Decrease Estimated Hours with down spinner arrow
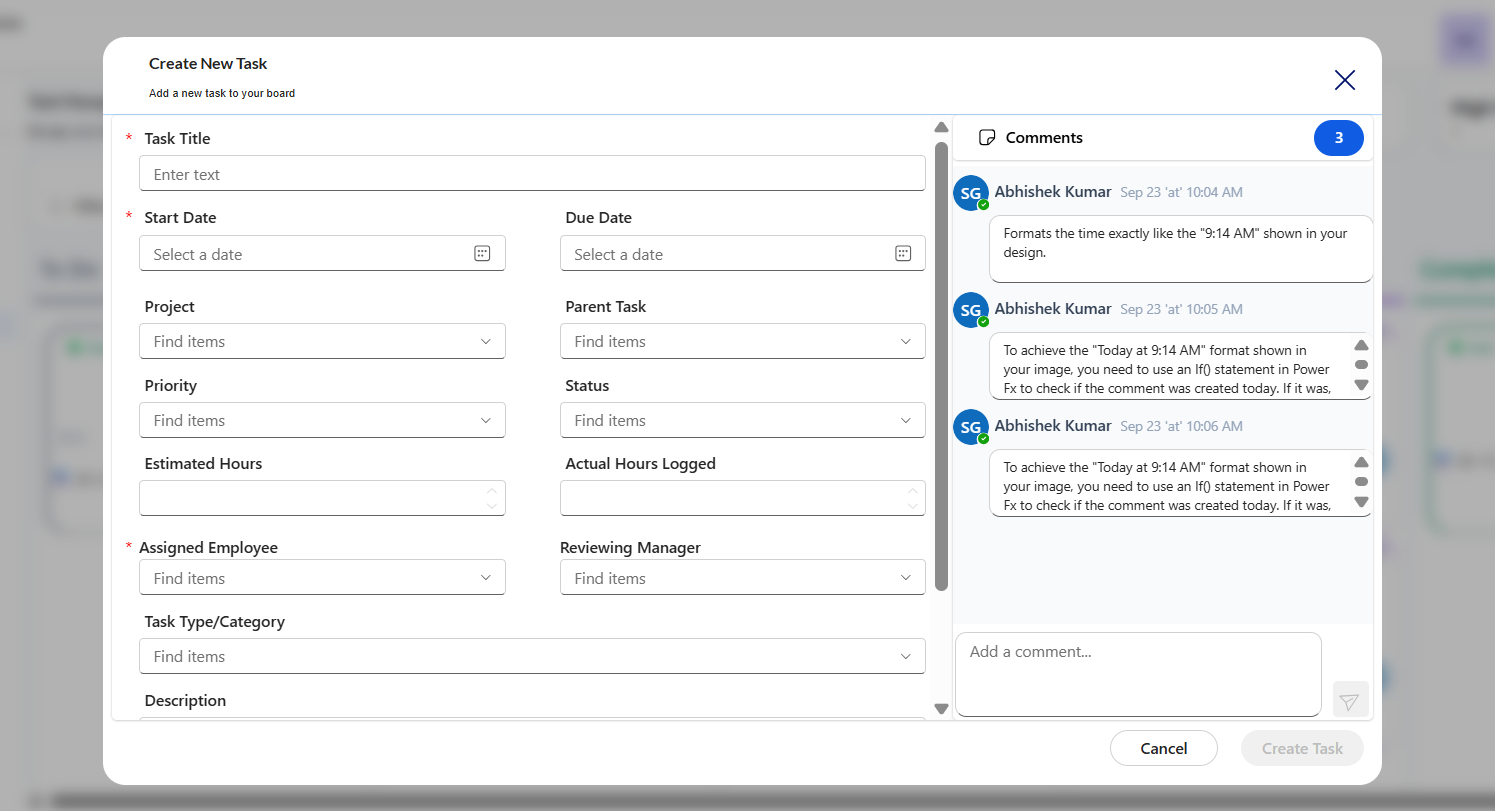The height and width of the screenshot is (811, 1495). 492,506
